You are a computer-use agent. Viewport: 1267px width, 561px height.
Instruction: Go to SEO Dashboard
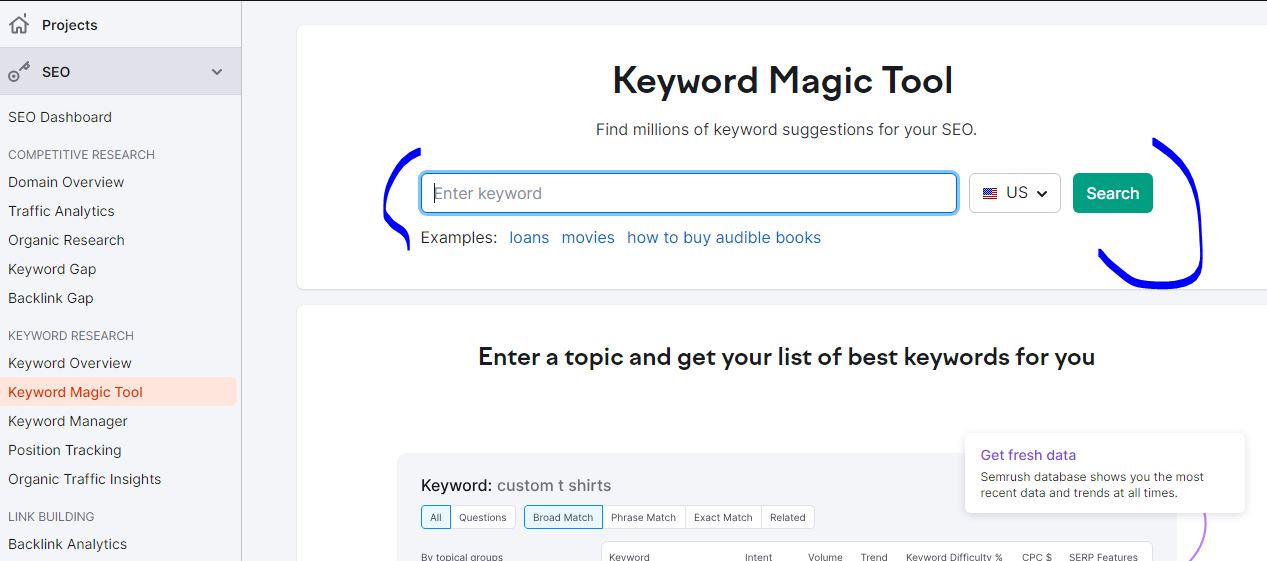pyautogui.click(x=60, y=117)
